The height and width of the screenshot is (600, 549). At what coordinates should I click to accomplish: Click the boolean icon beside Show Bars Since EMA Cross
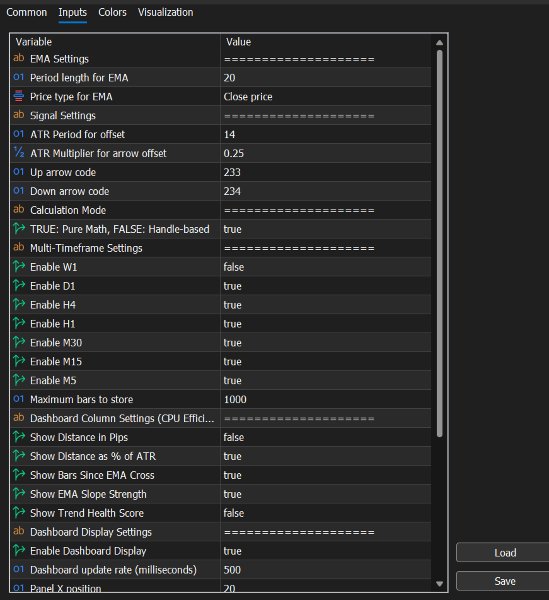point(18,474)
